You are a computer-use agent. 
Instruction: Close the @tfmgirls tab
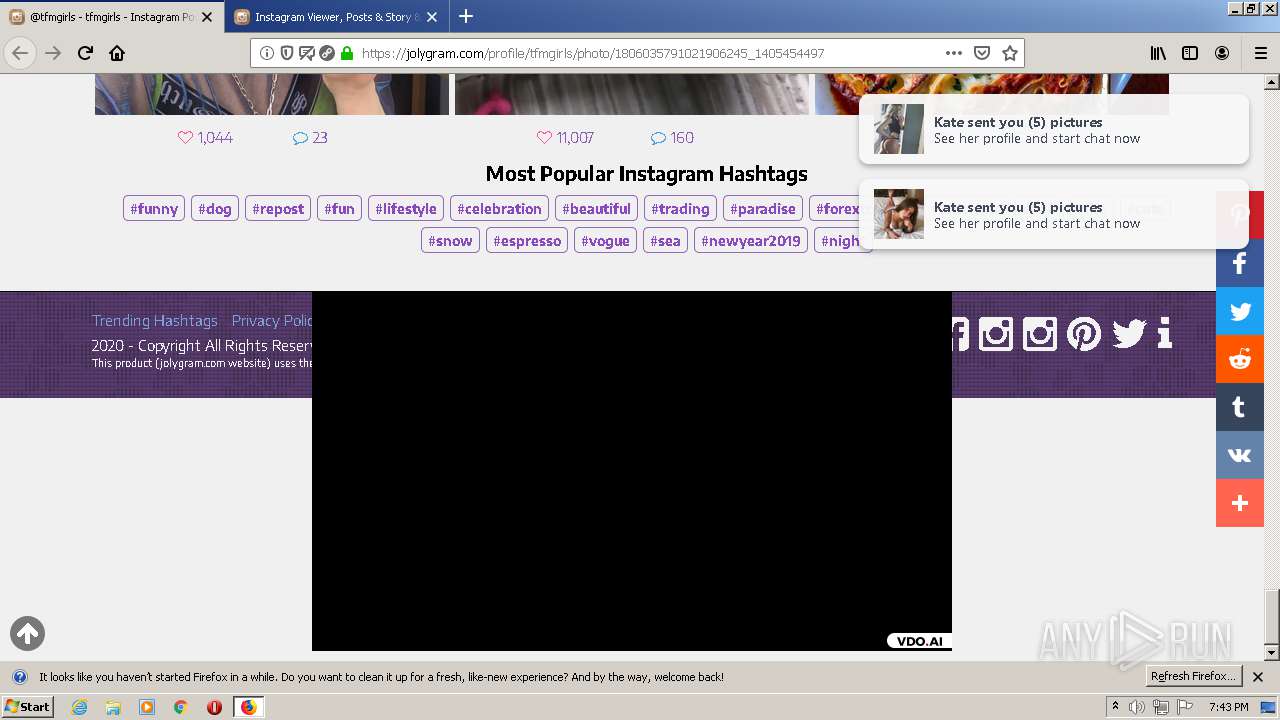coord(208,17)
